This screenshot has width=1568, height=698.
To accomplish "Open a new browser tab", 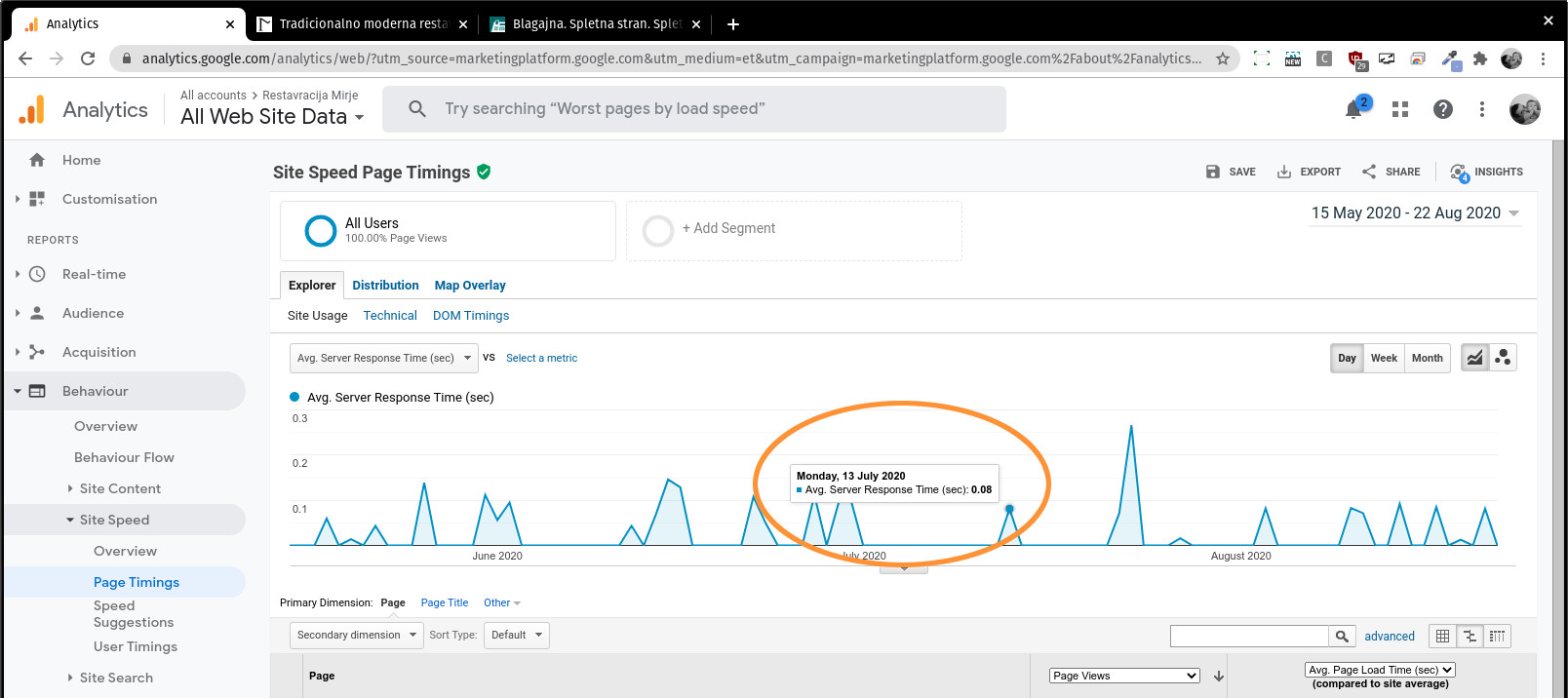I will (x=733, y=24).
